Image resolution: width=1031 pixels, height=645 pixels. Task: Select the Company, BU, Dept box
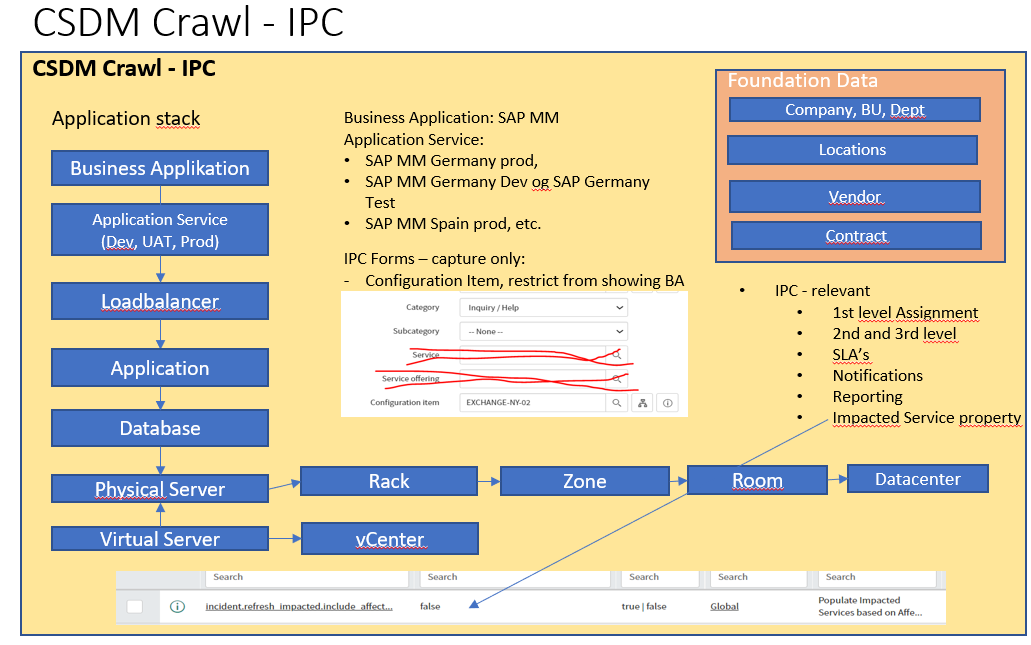(x=855, y=110)
